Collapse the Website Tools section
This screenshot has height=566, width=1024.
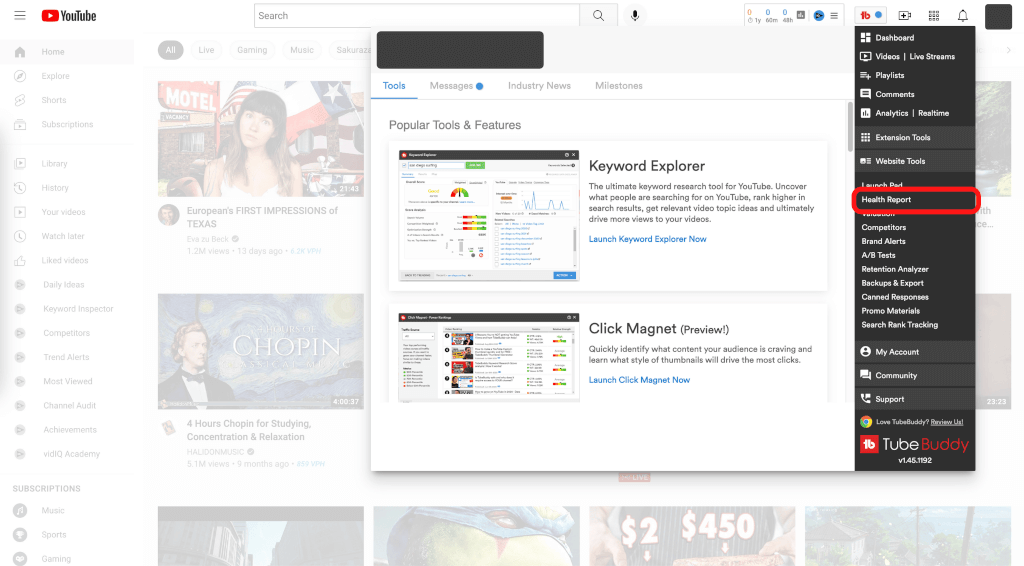(x=900, y=161)
